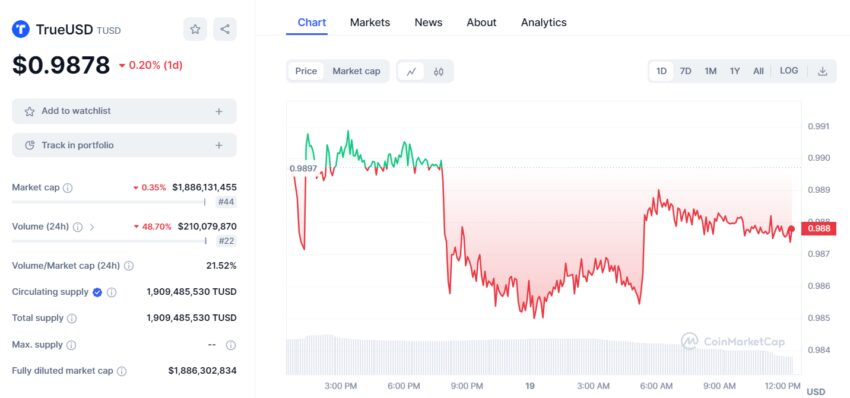The image size is (850, 398).
Task: Expand Add to watlist plus sign
Action: (219, 111)
